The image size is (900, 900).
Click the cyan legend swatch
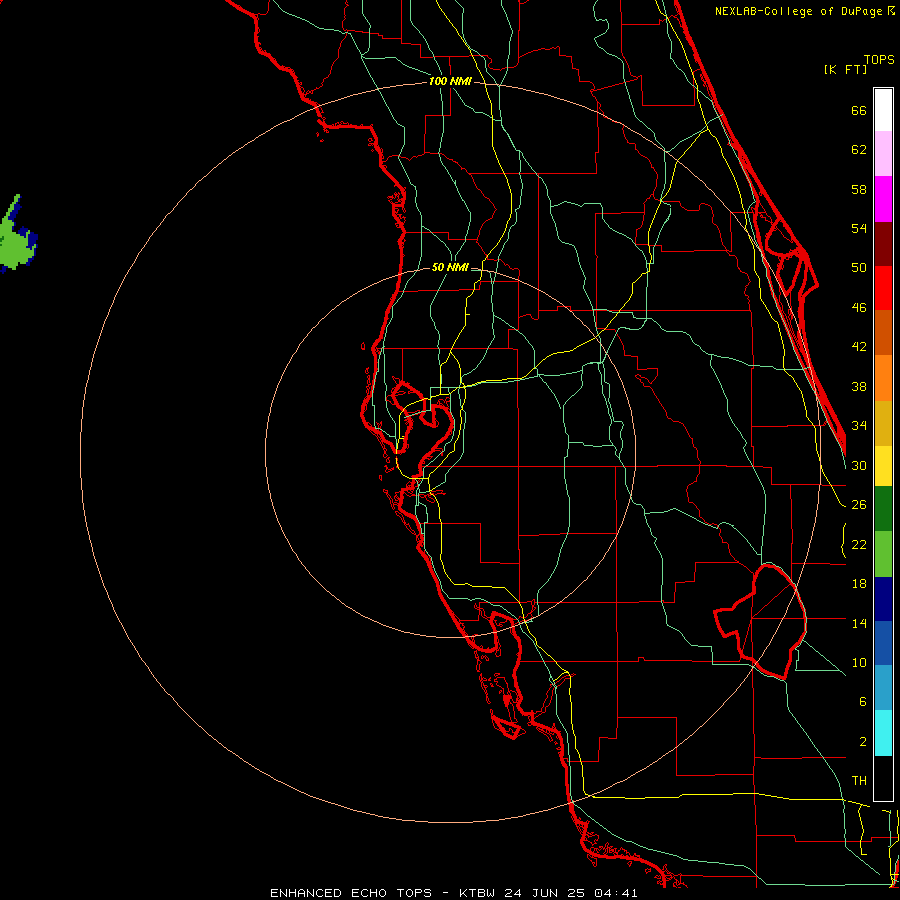click(x=883, y=732)
